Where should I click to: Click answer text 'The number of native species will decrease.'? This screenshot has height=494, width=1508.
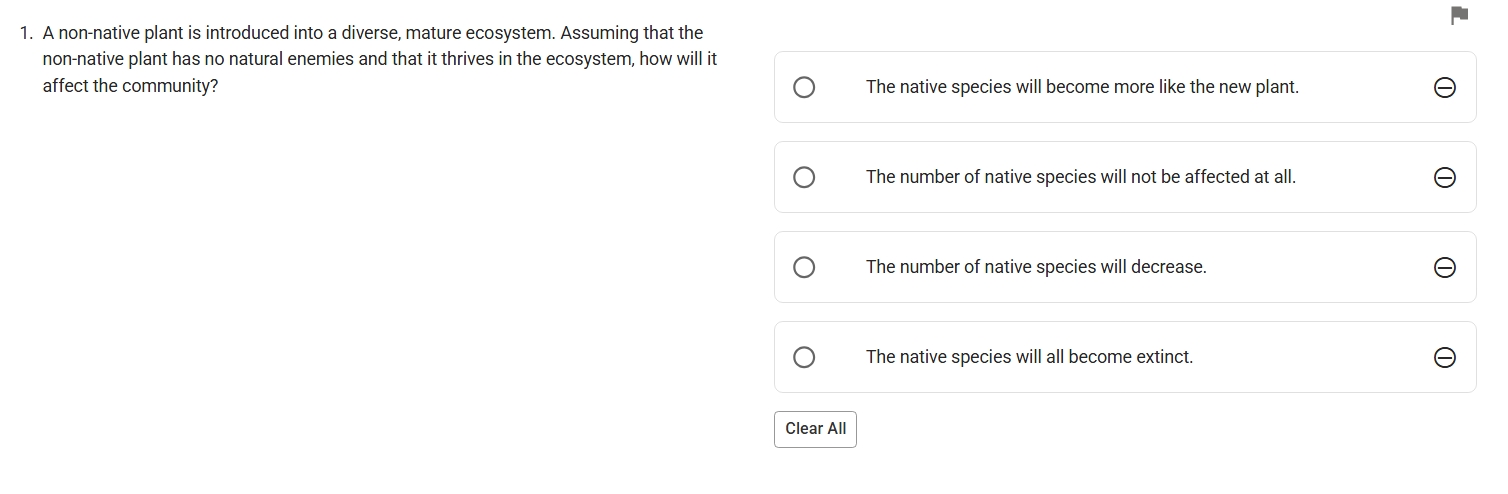[1036, 267]
